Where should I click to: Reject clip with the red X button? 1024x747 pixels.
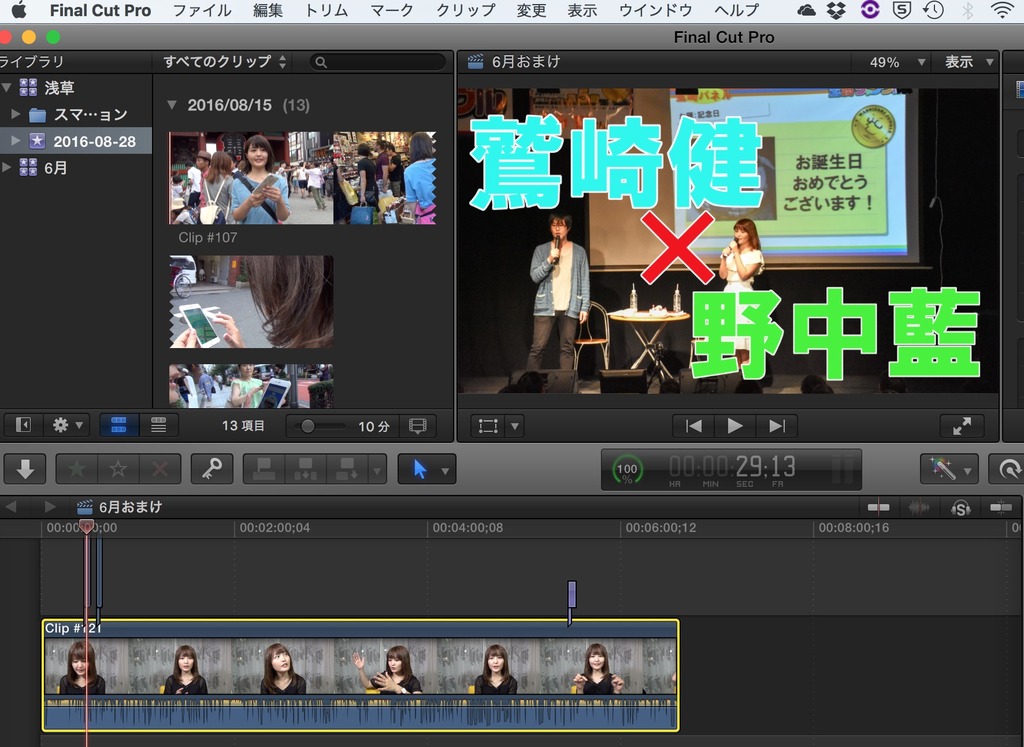pos(159,469)
